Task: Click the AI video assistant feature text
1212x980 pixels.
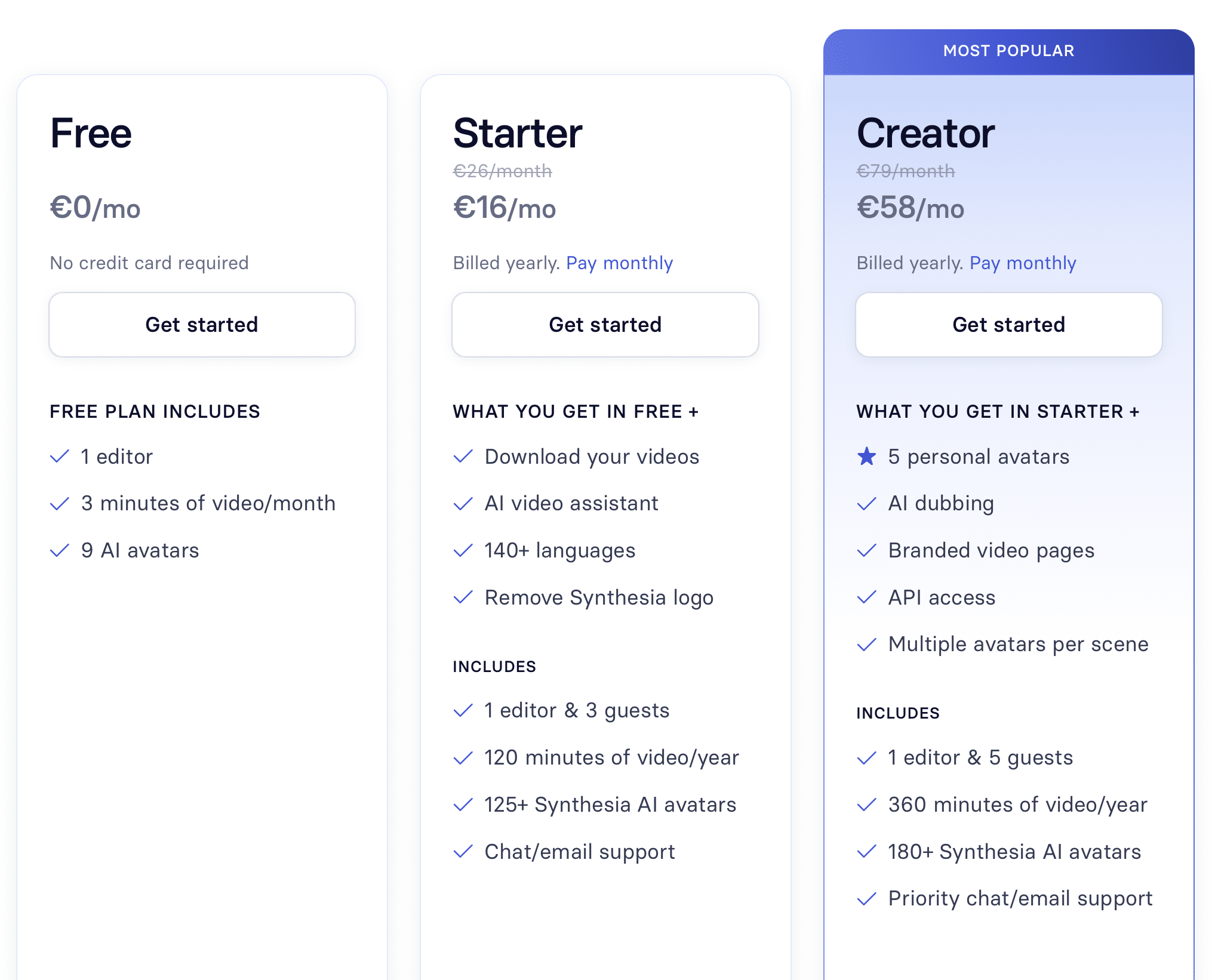Action: tap(571, 504)
